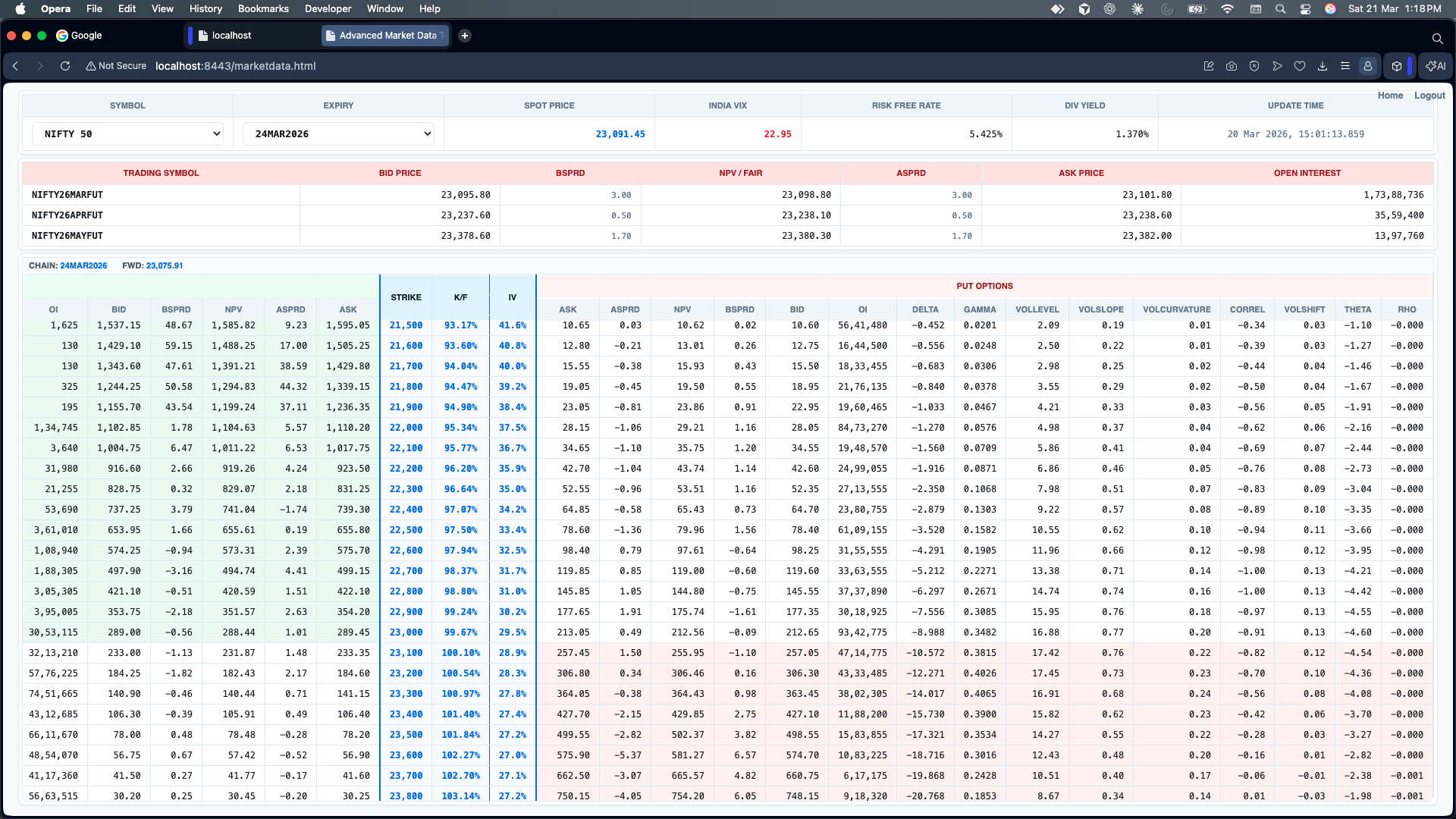Image resolution: width=1456 pixels, height=819 pixels.
Task: Click the snapshot camera icon in address bar
Action: 1232,66
